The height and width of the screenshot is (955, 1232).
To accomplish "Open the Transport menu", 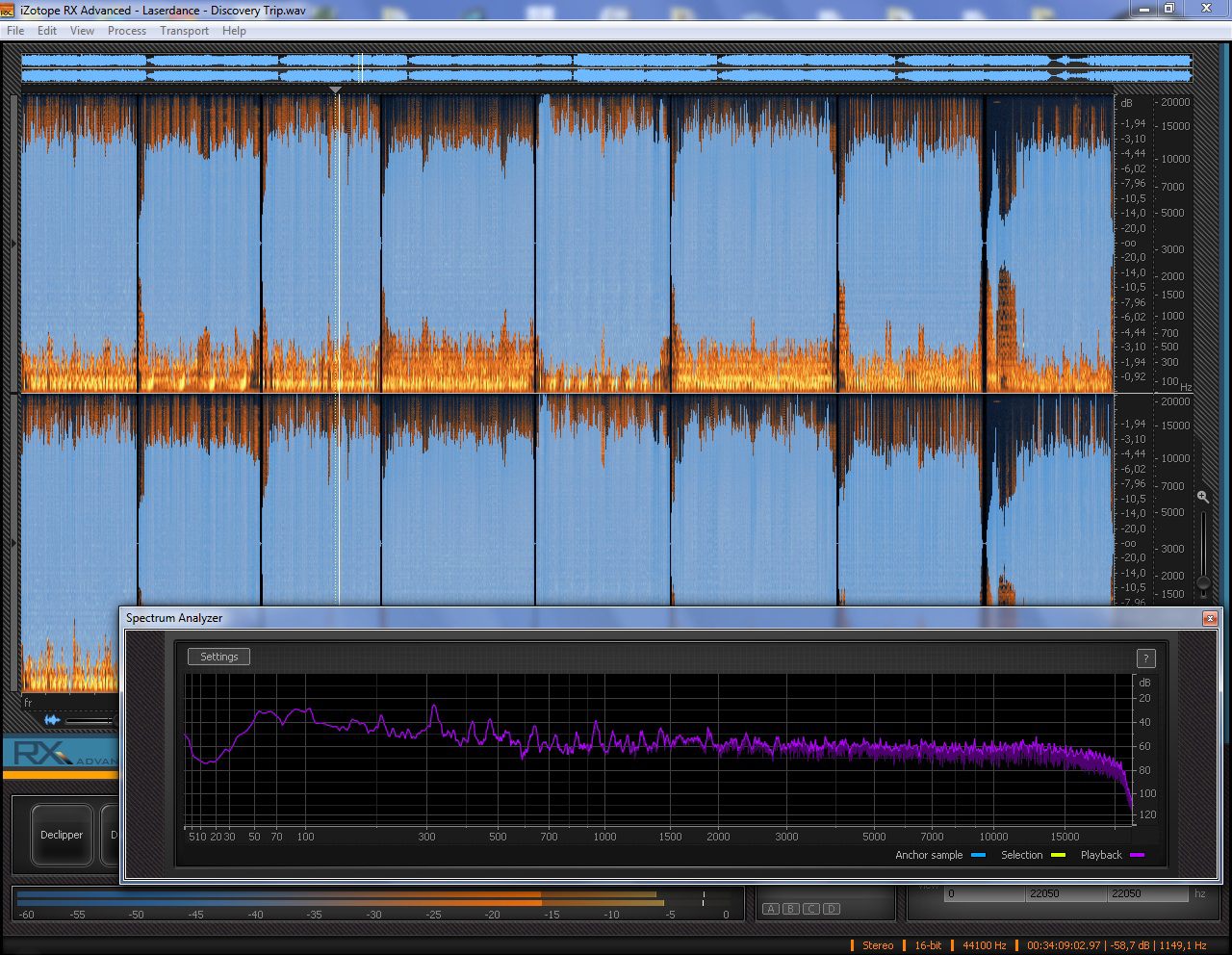I will [x=184, y=31].
